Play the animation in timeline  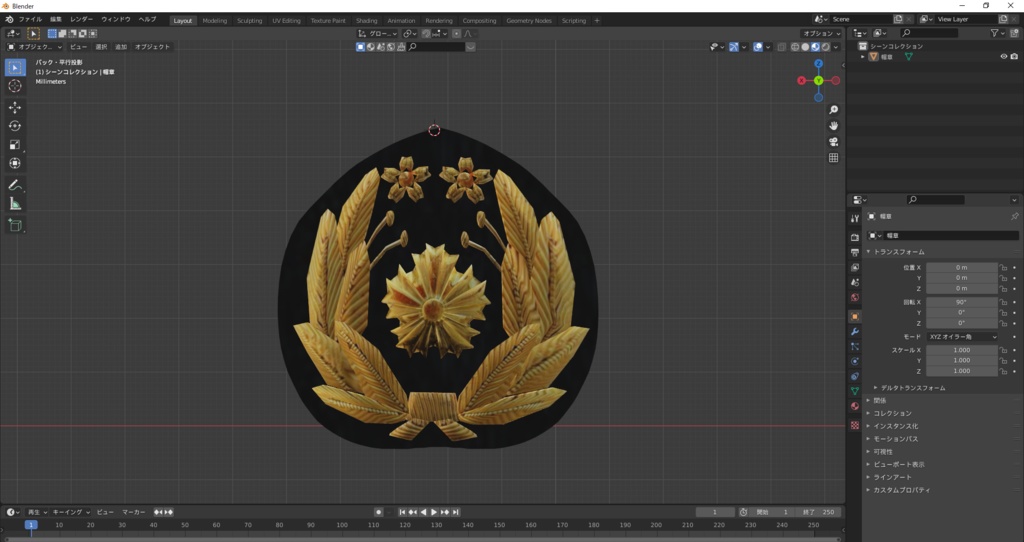(x=434, y=513)
